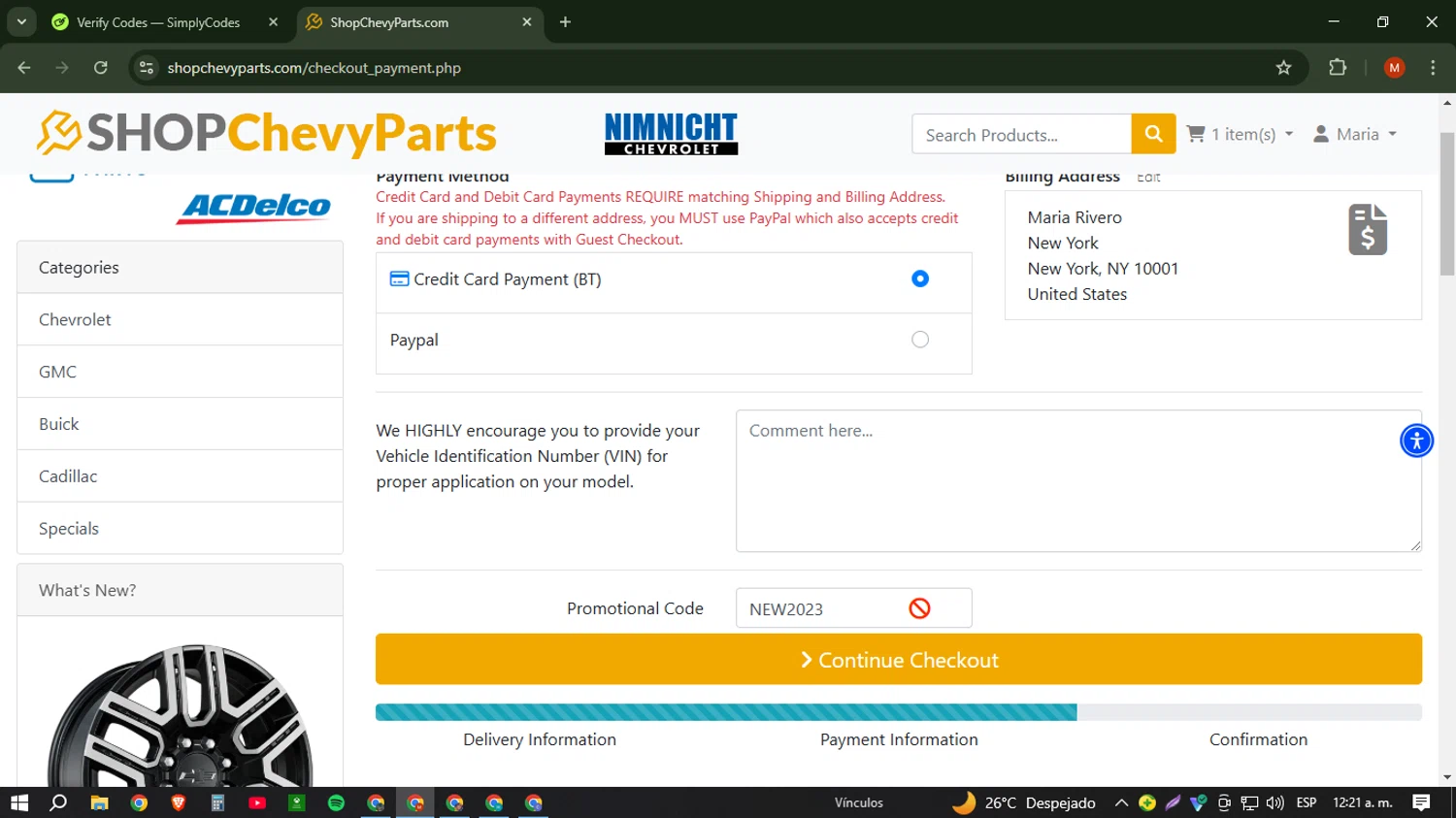Click the browser address bar URL
1456x818 pixels.
(314, 68)
